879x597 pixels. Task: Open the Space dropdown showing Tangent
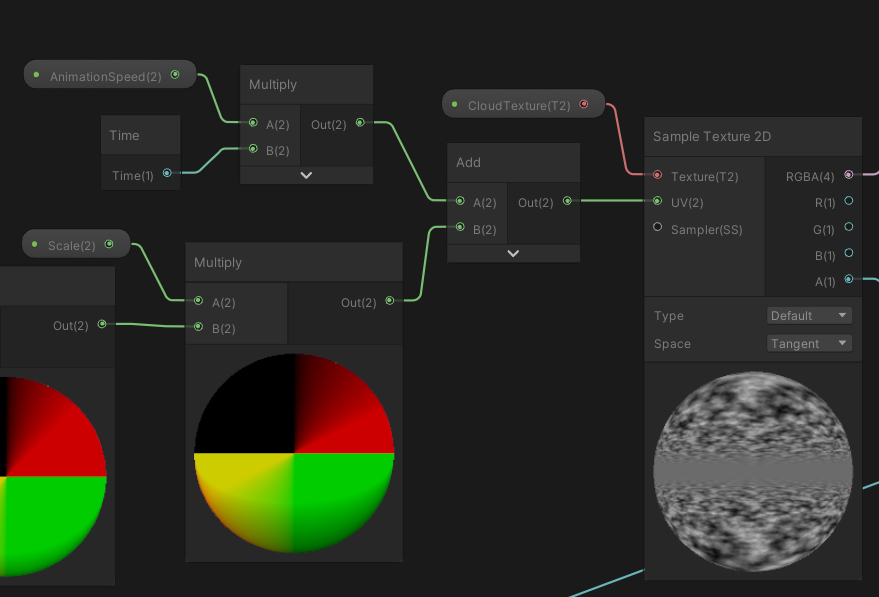click(809, 343)
